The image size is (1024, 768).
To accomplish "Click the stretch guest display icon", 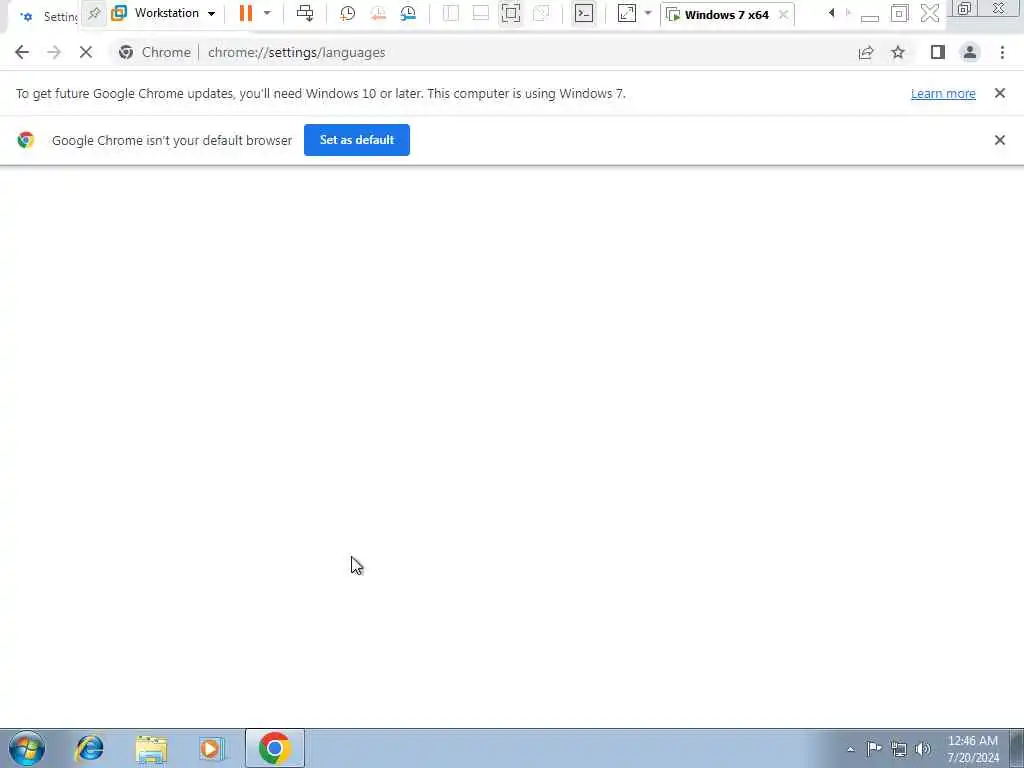I will coord(626,13).
